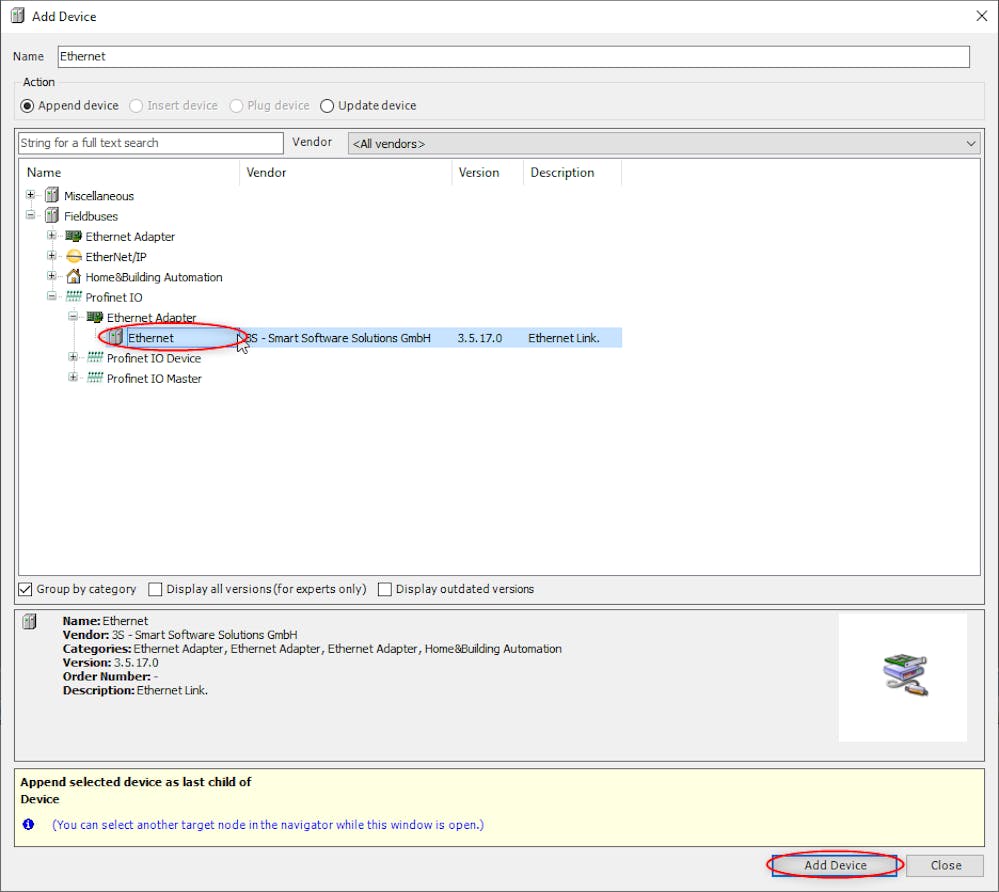Click the Profinet IO Master icon
999x892 pixels.
click(x=95, y=377)
